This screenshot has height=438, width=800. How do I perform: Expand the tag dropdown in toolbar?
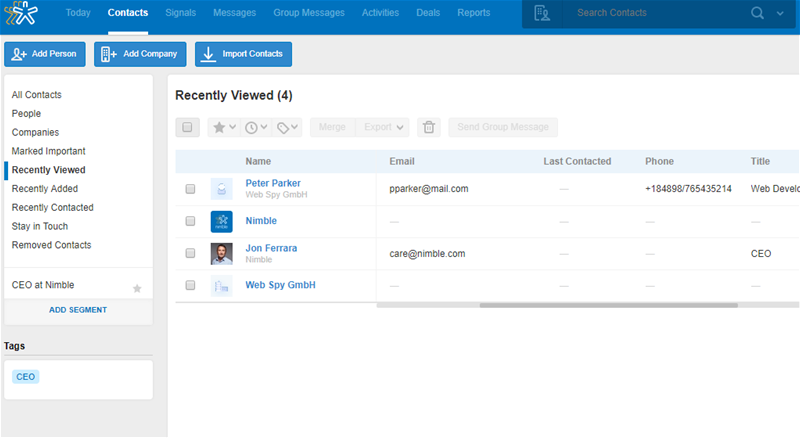point(288,127)
